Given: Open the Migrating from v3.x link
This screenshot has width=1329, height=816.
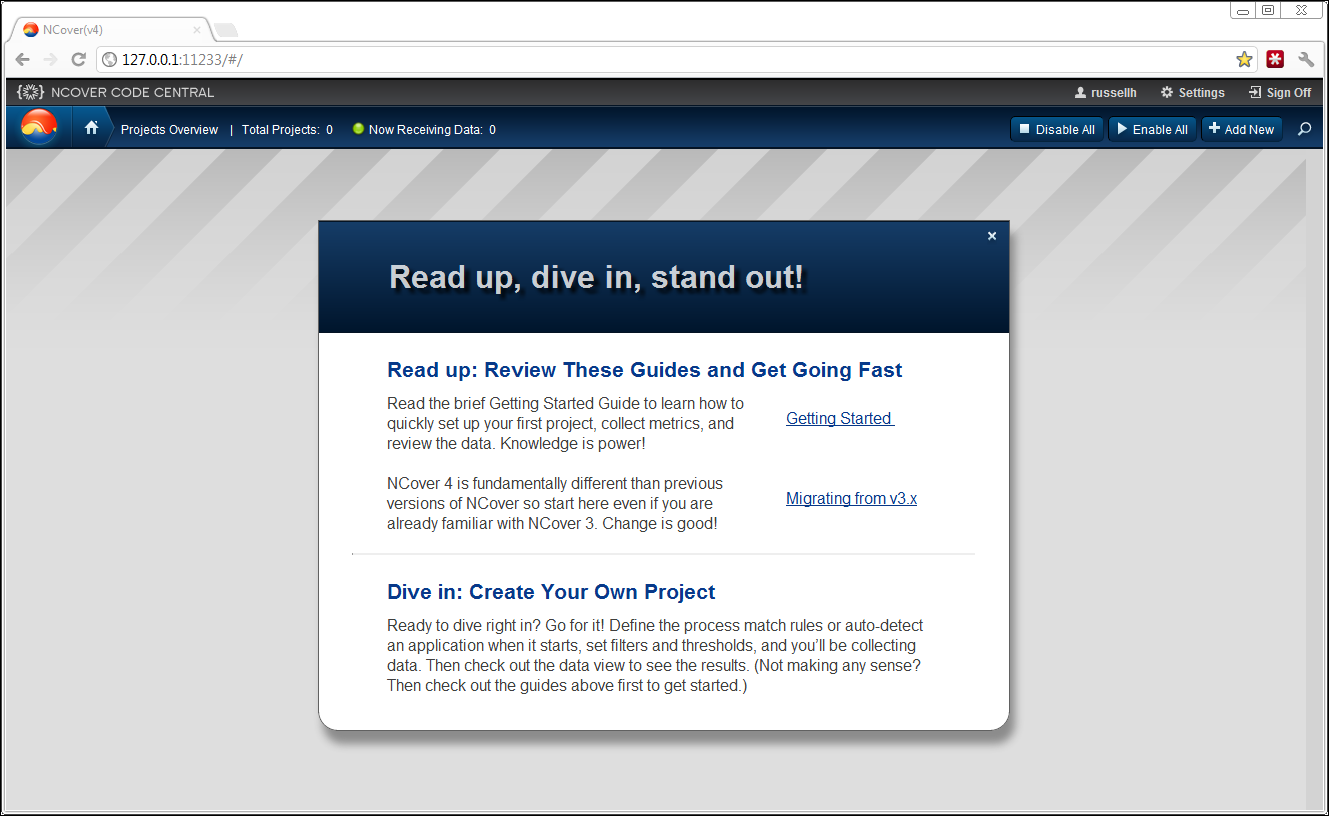Looking at the screenshot, I should (851, 498).
